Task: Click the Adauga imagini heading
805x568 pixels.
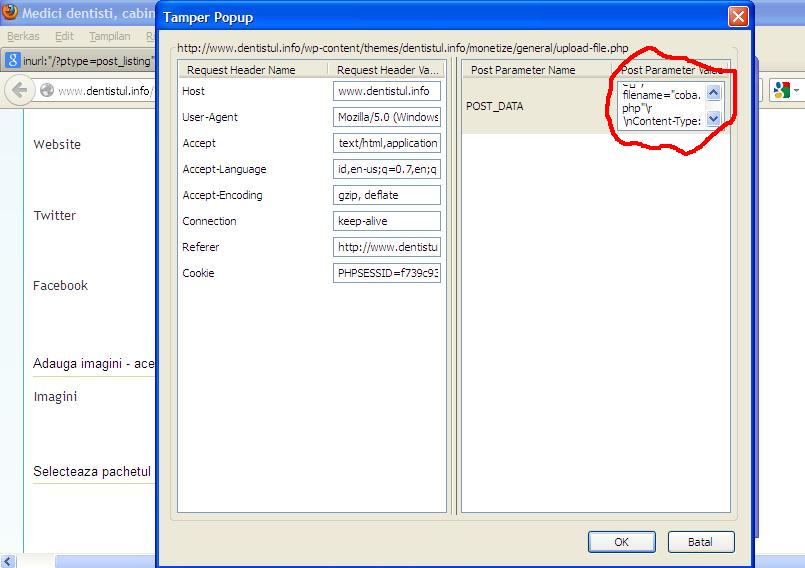Action: (x=93, y=364)
